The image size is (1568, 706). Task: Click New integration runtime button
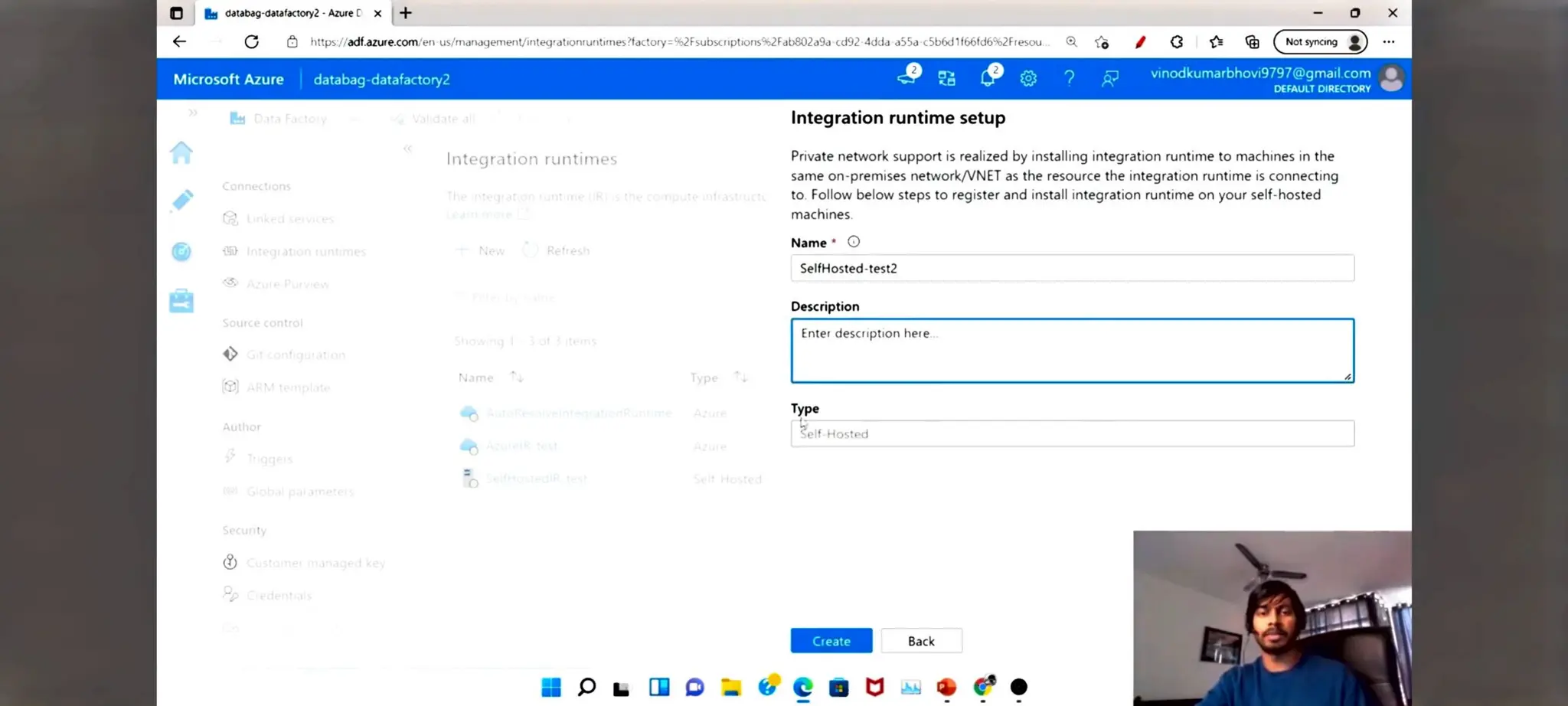pos(480,250)
